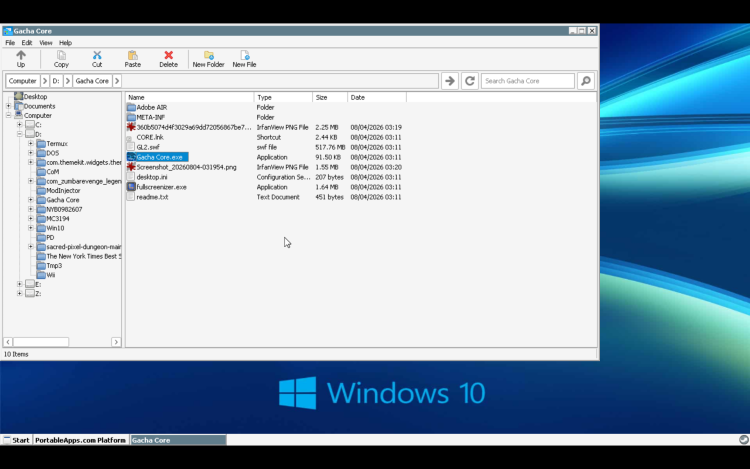Select the Tmp3 folder in tree

[x=50, y=265]
